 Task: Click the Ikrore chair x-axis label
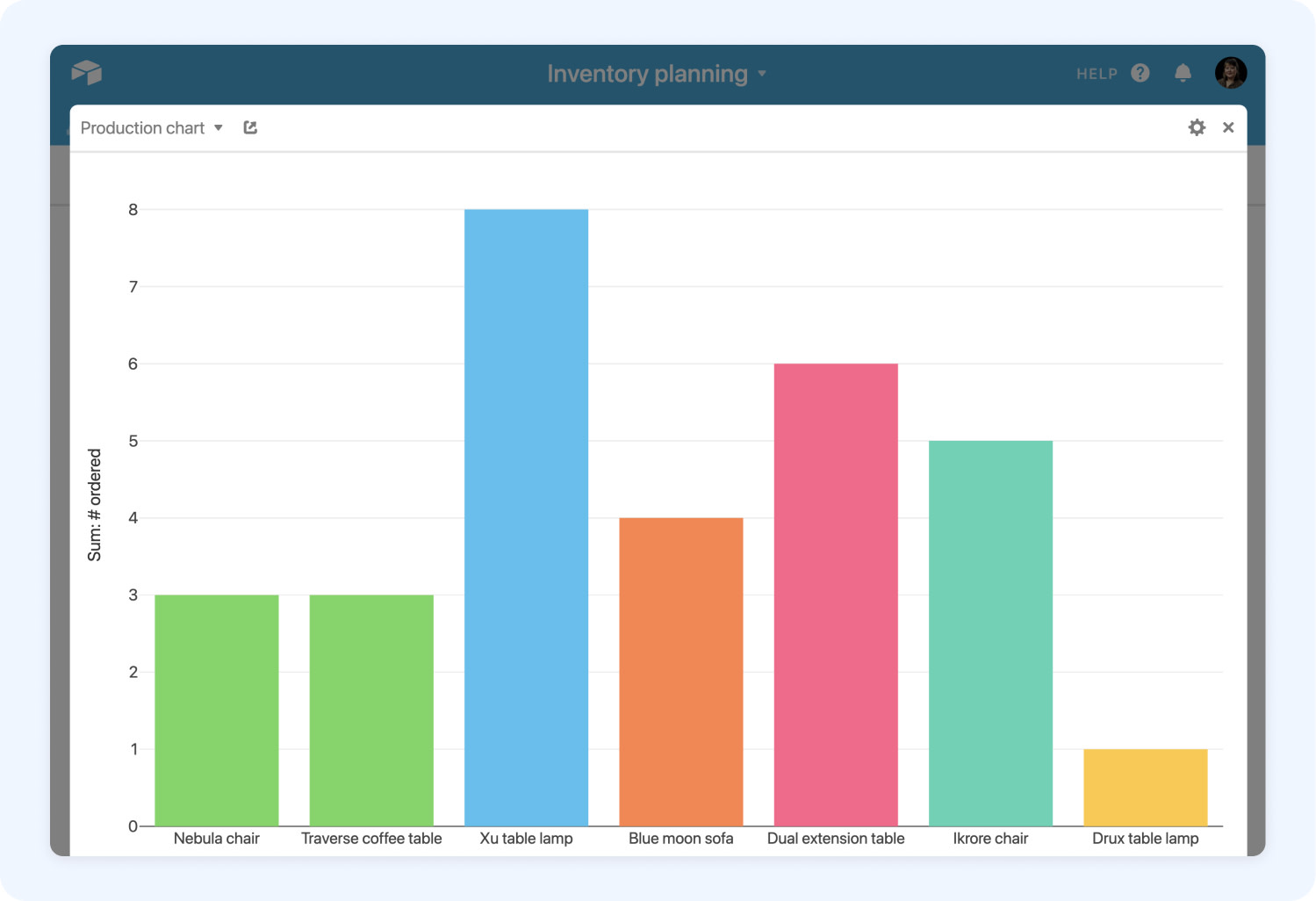(990, 839)
